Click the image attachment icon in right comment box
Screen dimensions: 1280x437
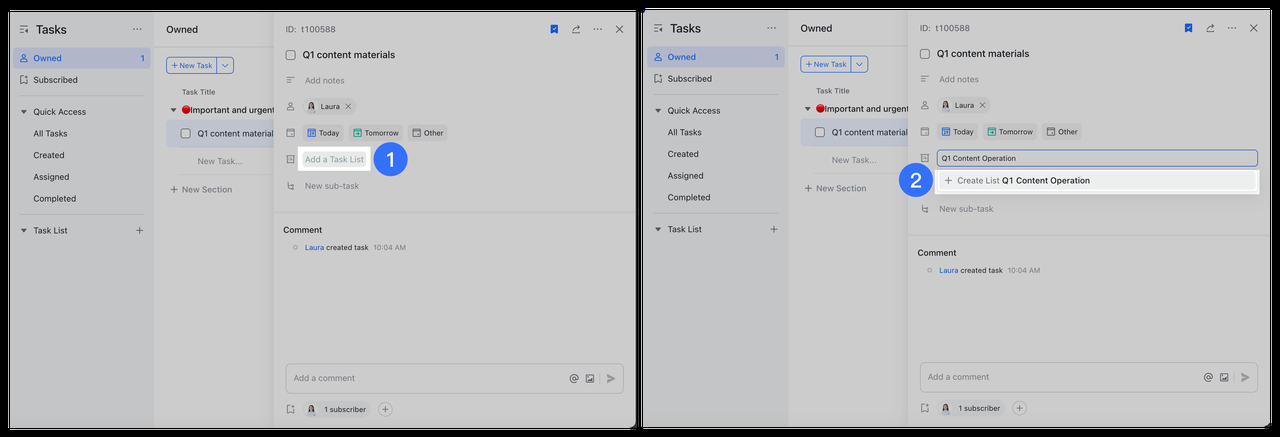(x=1224, y=378)
